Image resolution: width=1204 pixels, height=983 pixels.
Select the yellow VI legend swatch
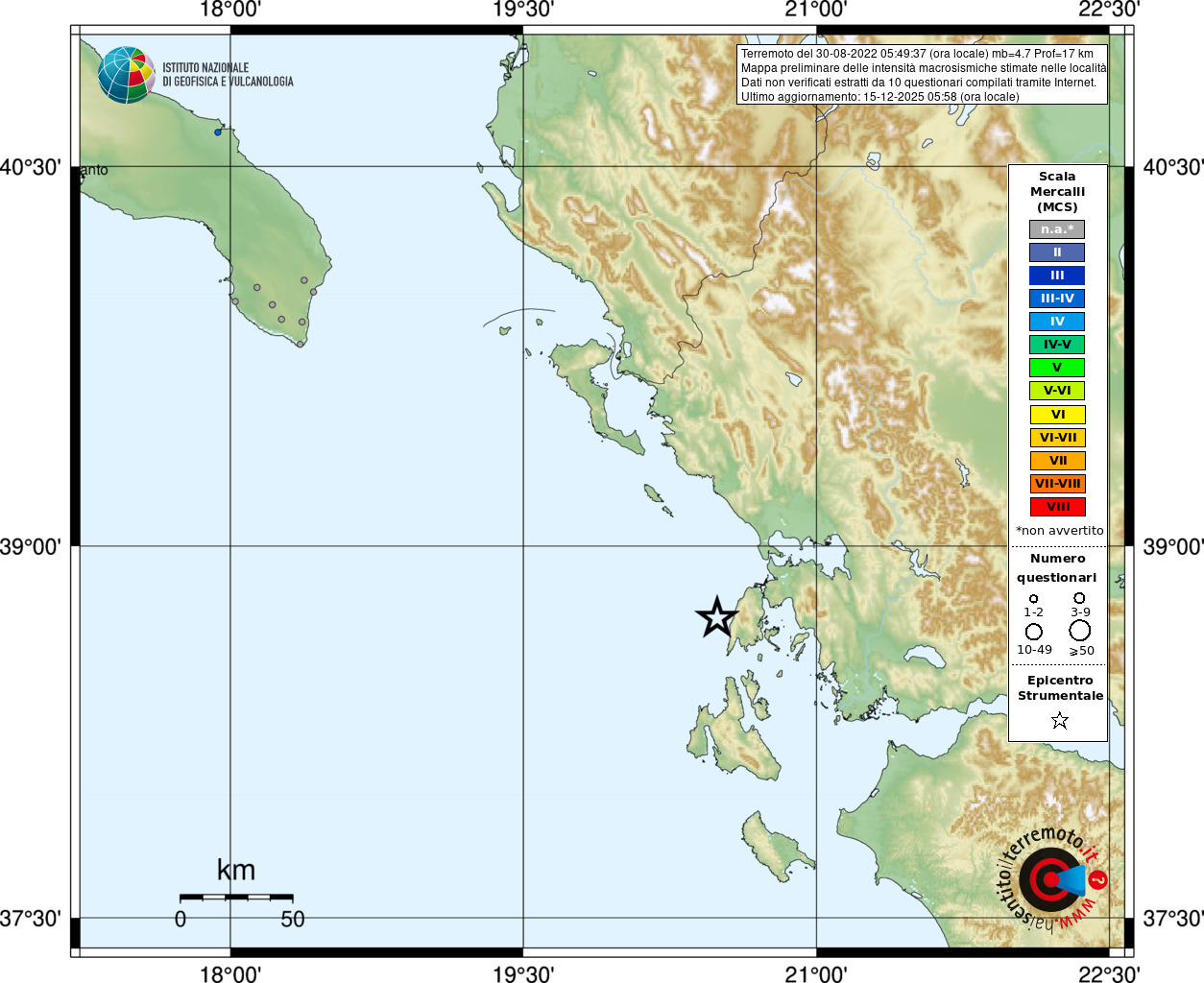pos(1057,415)
